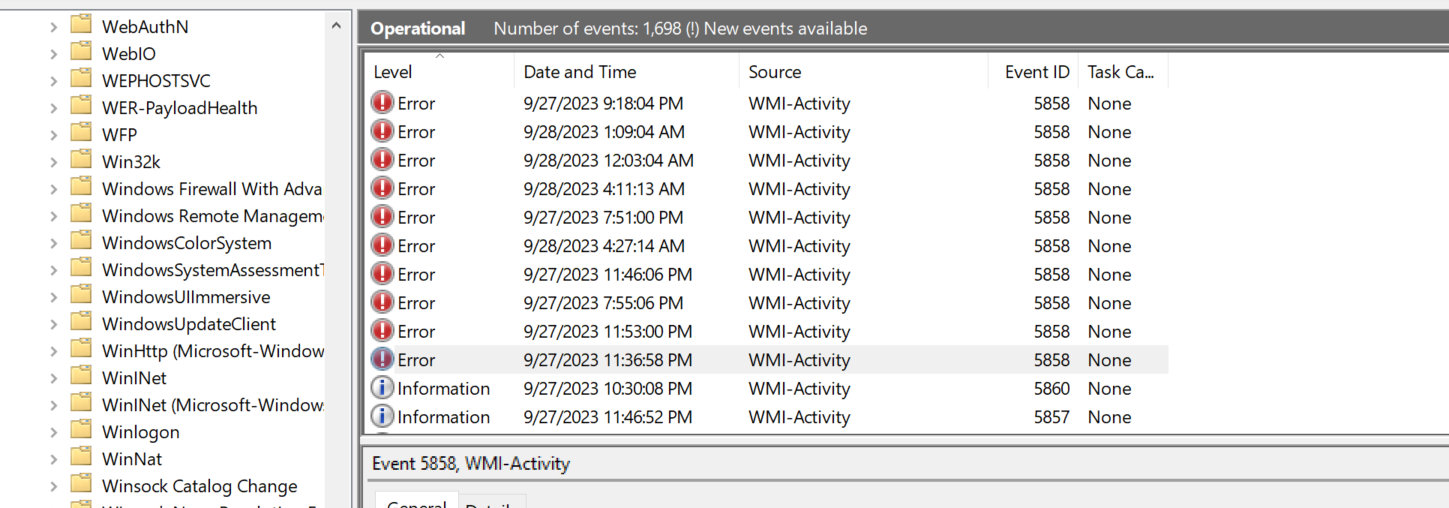Open the General tab in event details
Image resolution: width=1449 pixels, height=508 pixels.
pyautogui.click(x=416, y=501)
